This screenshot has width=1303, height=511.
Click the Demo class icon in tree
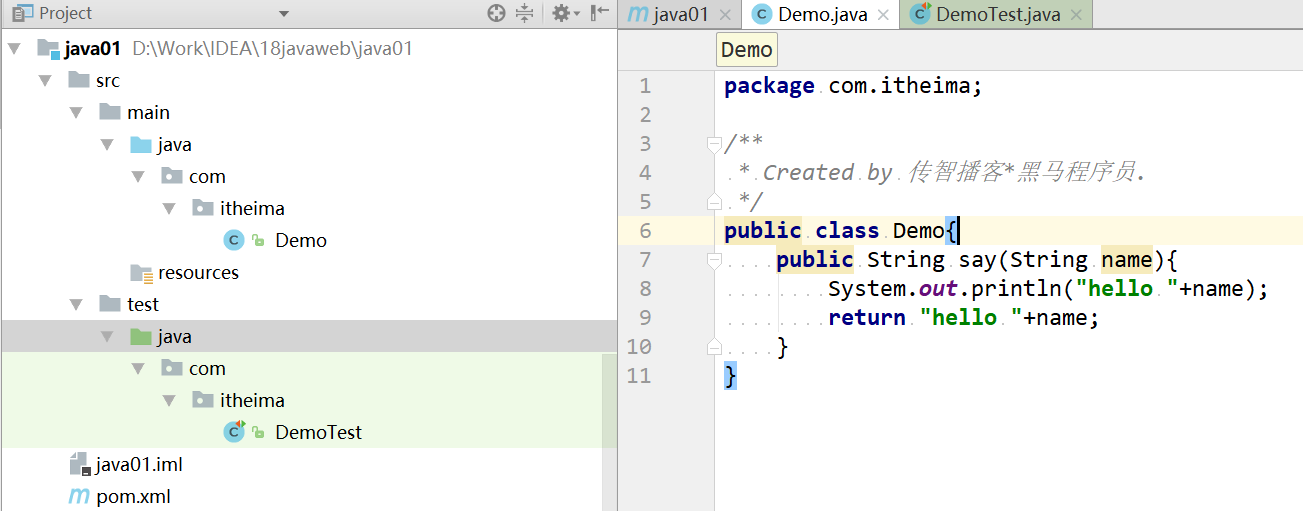tap(234, 240)
